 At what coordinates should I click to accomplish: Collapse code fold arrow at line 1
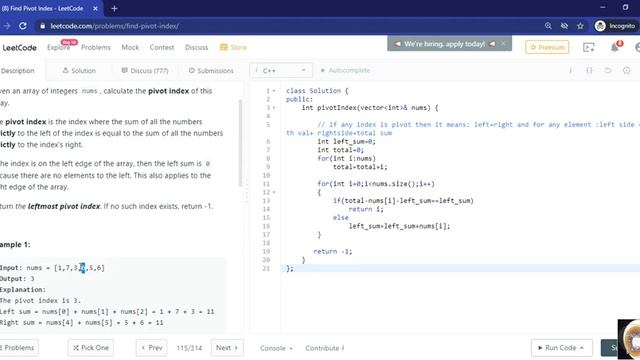[x=274, y=91]
